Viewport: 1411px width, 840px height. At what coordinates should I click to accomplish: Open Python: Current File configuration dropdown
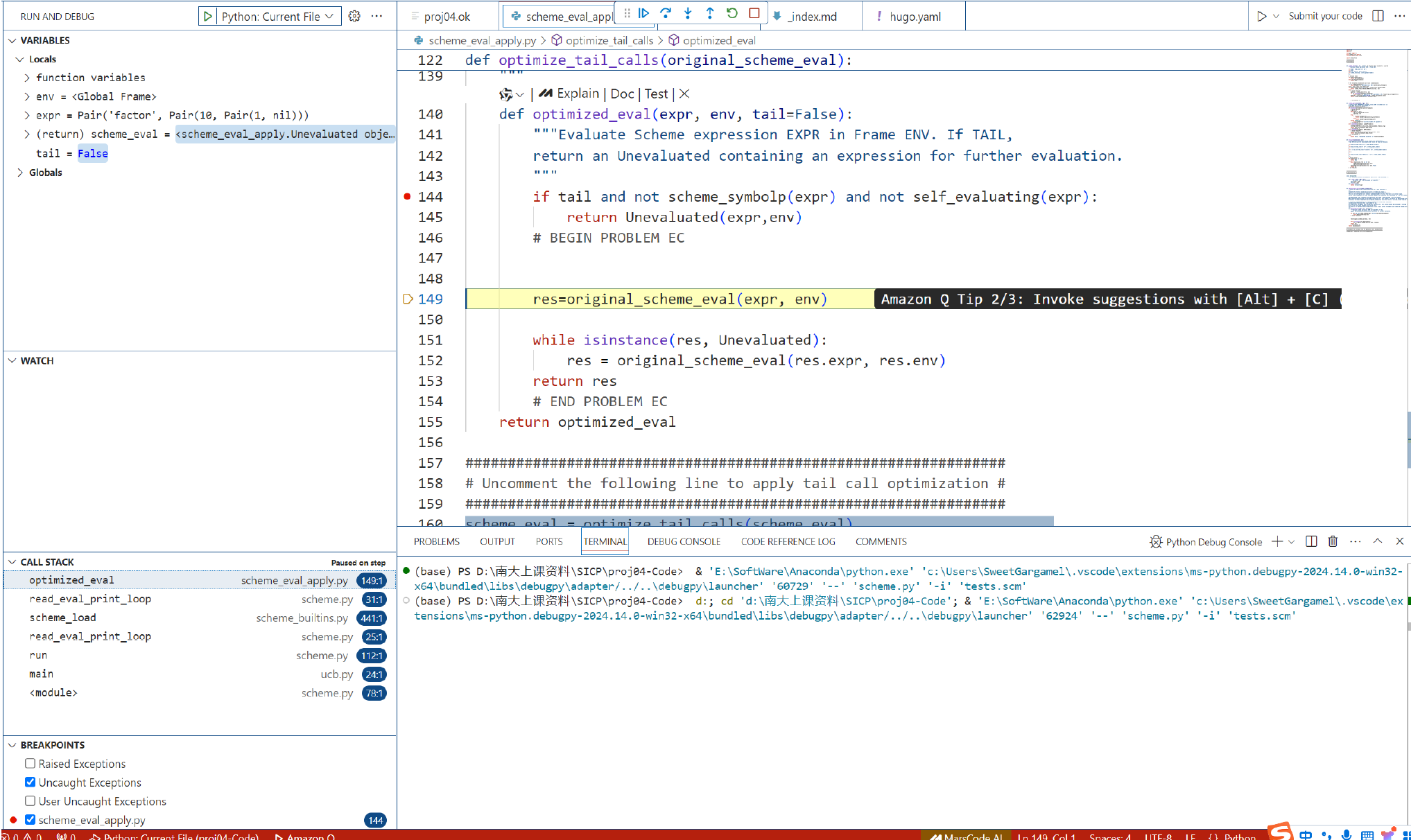277,16
